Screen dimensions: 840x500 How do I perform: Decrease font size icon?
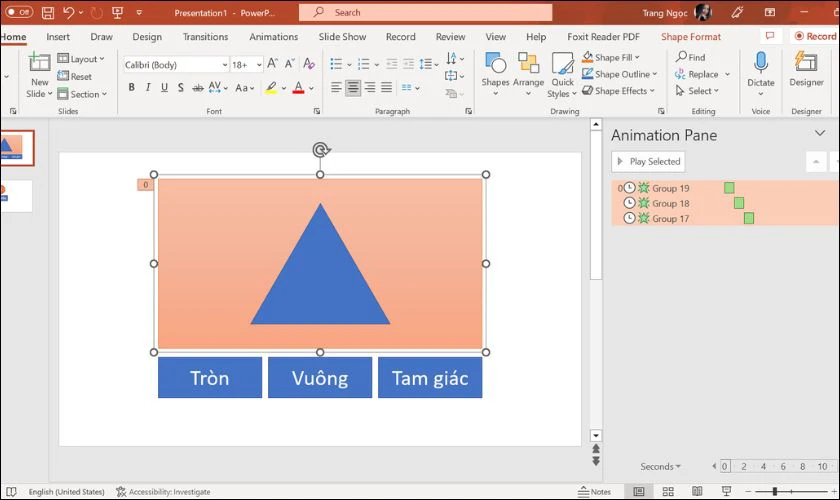290,64
